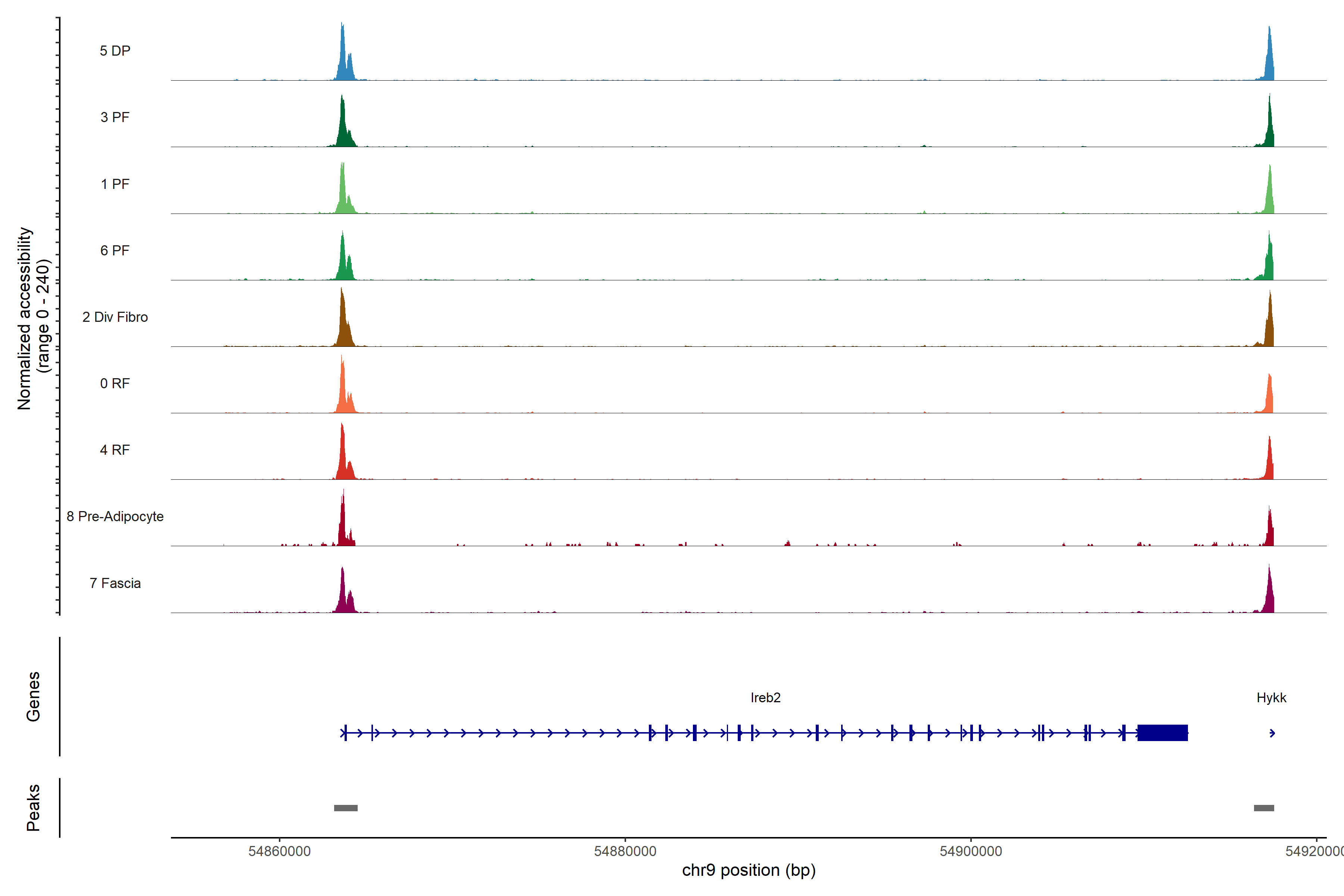The width and height of the screenshot is (1344, 896).
Task: Click the 5 DP track label
Action: (x=115, y=51)
